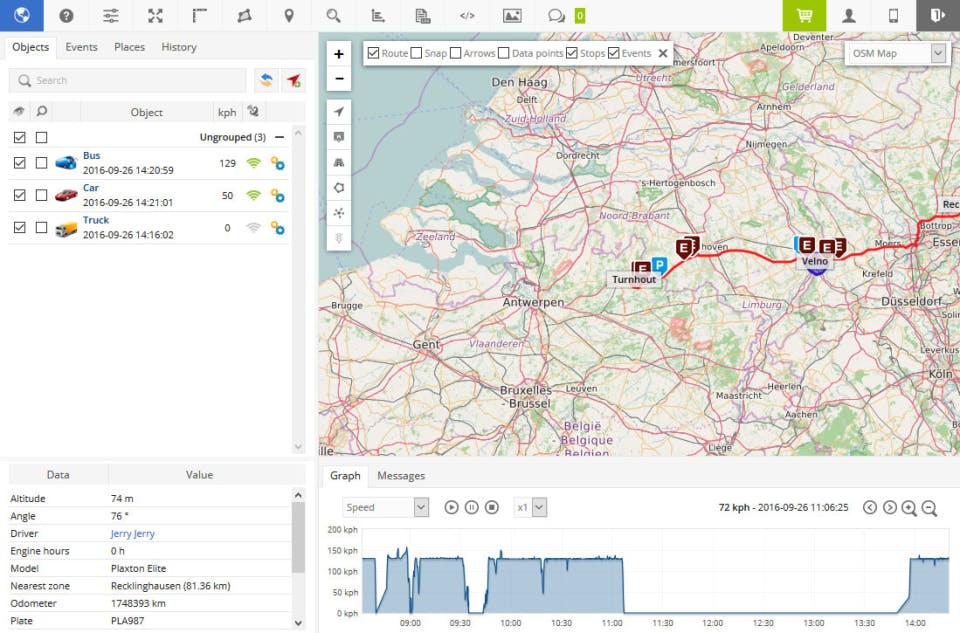Open the chat messages icon
The height and width of the screenshot is (633, 960).
coord(557,15)
